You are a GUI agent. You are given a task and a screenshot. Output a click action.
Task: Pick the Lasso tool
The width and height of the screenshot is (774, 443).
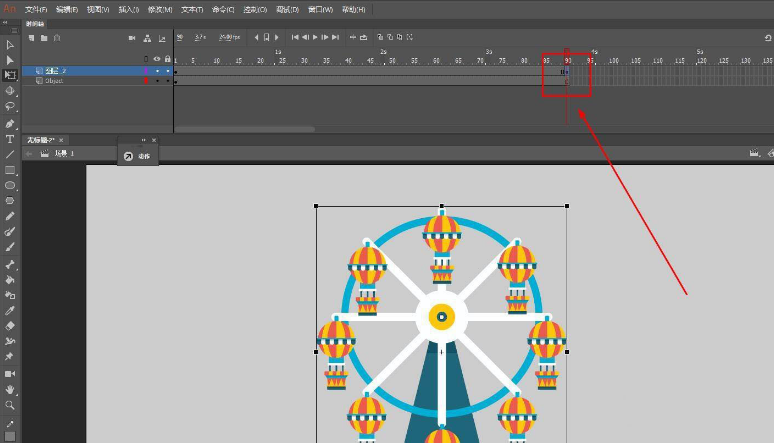pos(10,106)
